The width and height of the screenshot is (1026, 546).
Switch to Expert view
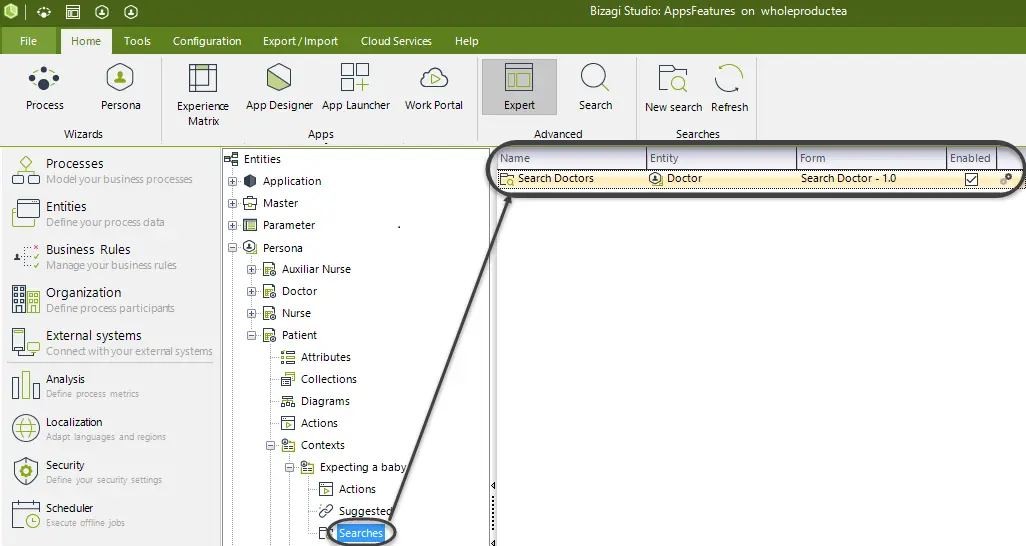pyautogui.click(x=520, y=87)
